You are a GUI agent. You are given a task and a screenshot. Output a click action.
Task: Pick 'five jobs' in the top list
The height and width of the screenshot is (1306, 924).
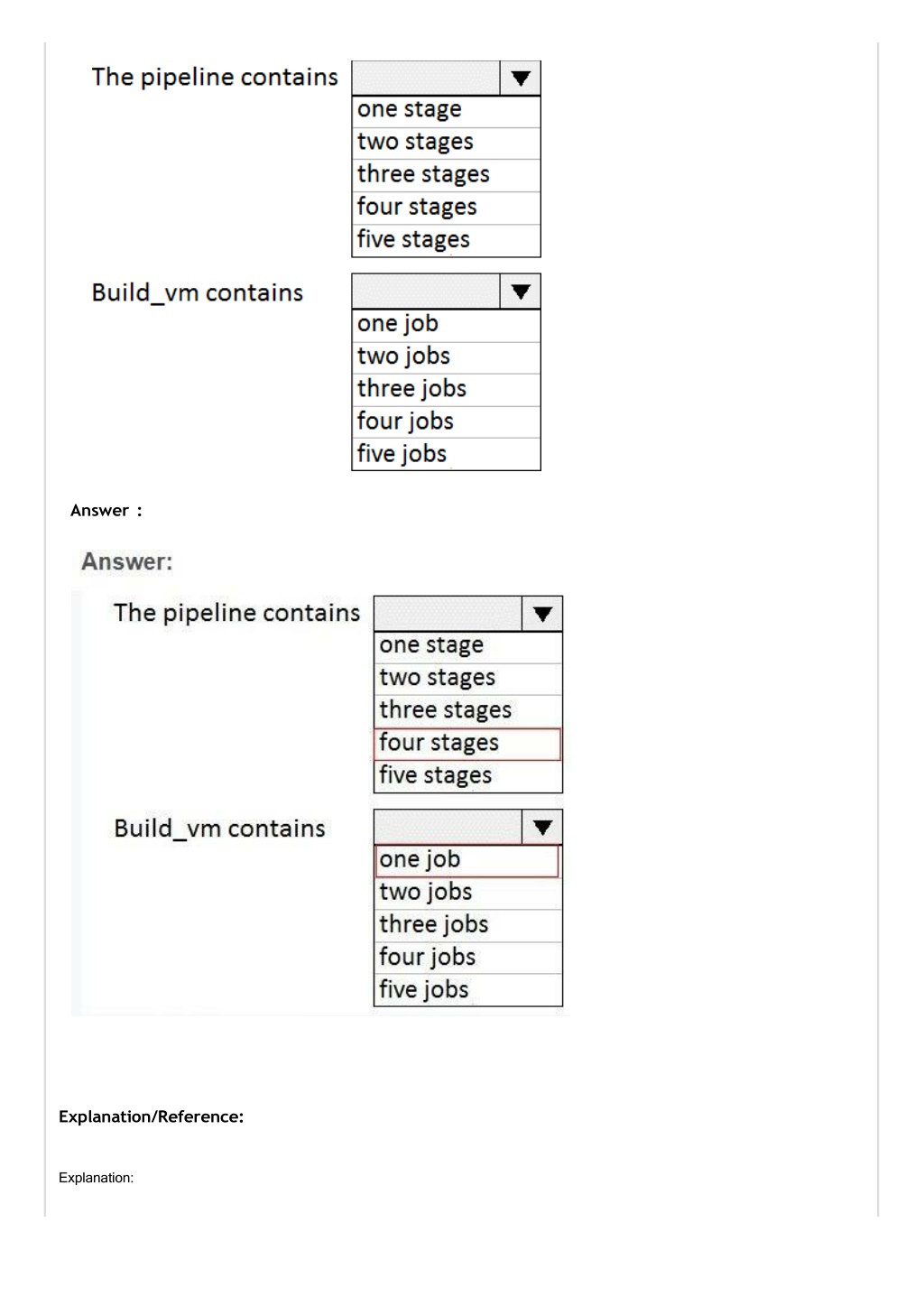[446, 454]
